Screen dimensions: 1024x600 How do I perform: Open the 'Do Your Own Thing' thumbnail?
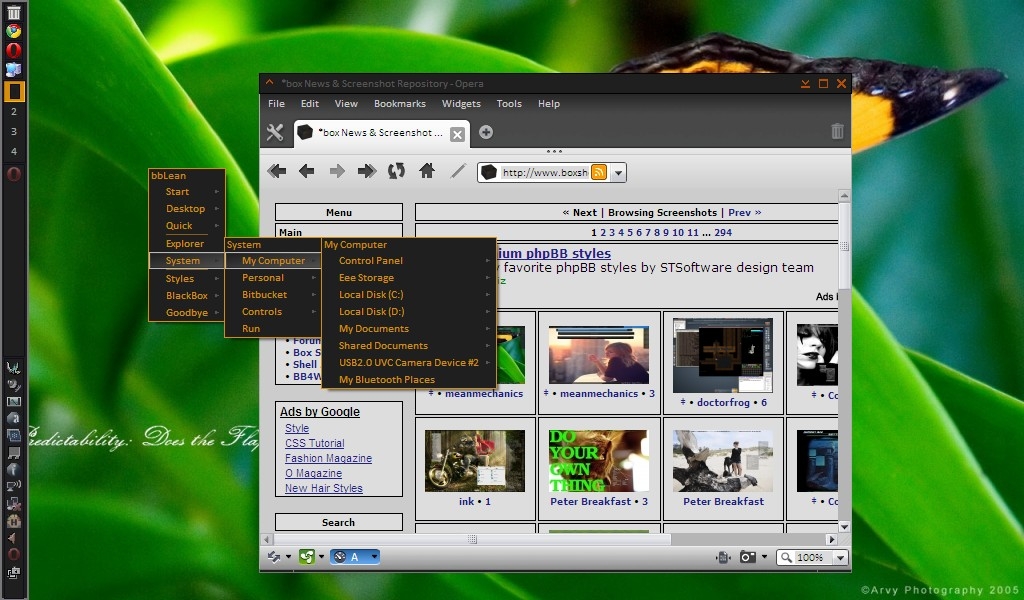[x=598, y=460]
